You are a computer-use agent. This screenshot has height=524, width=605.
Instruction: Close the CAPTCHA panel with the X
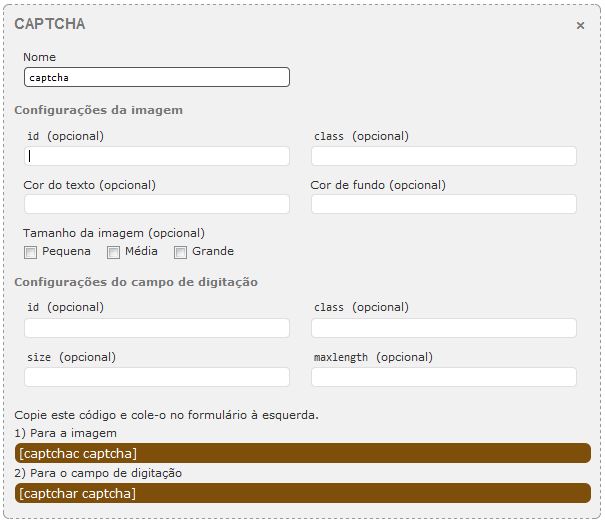[580, 25]
